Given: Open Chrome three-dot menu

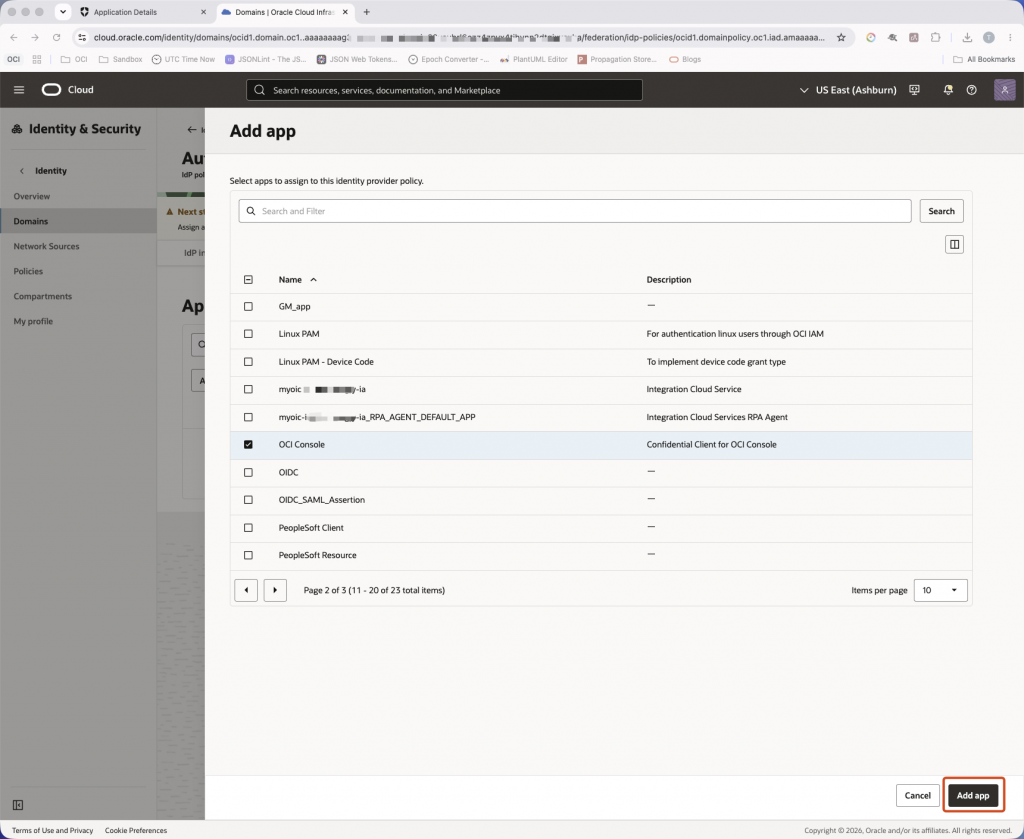Looking at the screenshot, I should (x=1010, y=38).
